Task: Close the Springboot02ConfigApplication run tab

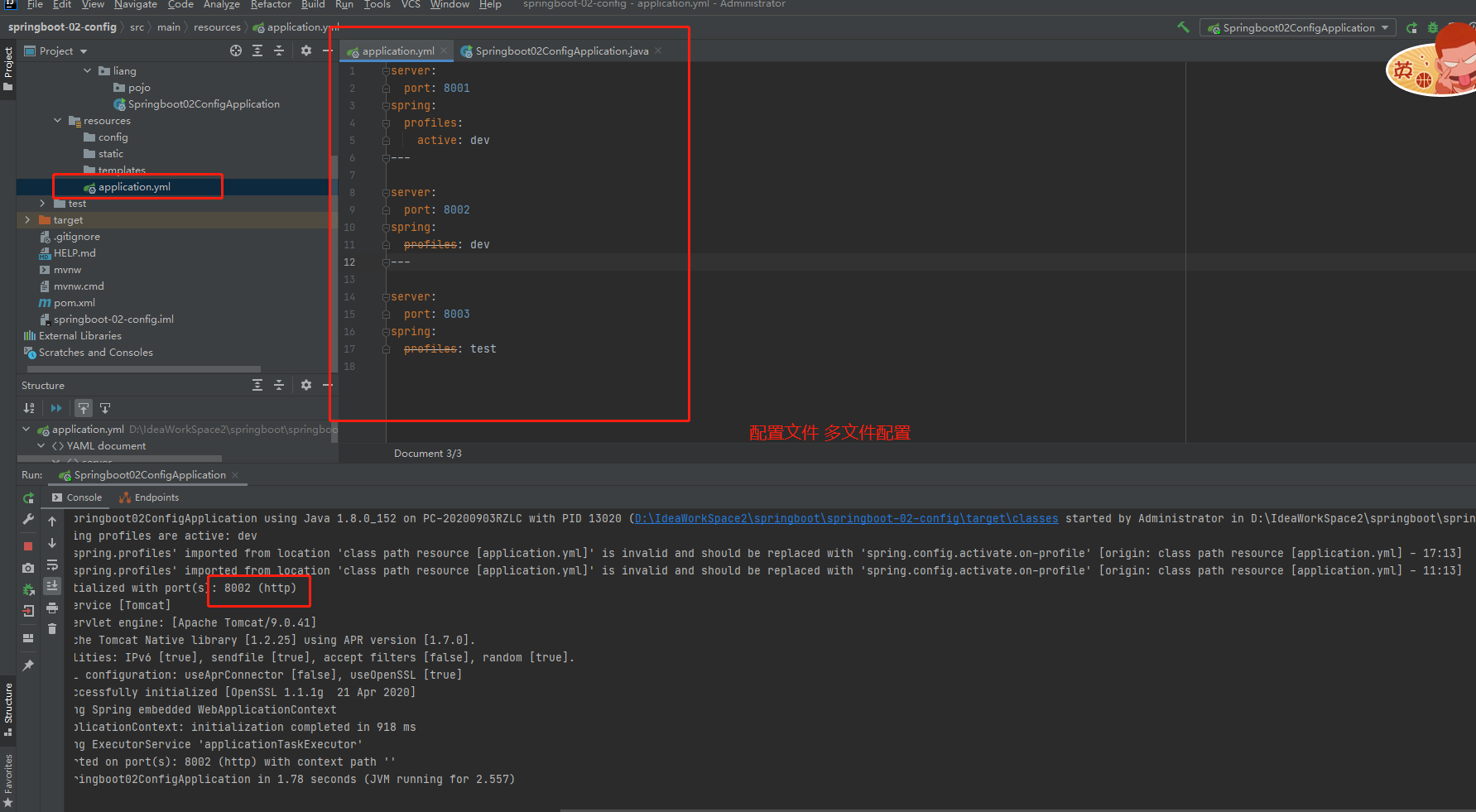Action: tap(235, 474)
